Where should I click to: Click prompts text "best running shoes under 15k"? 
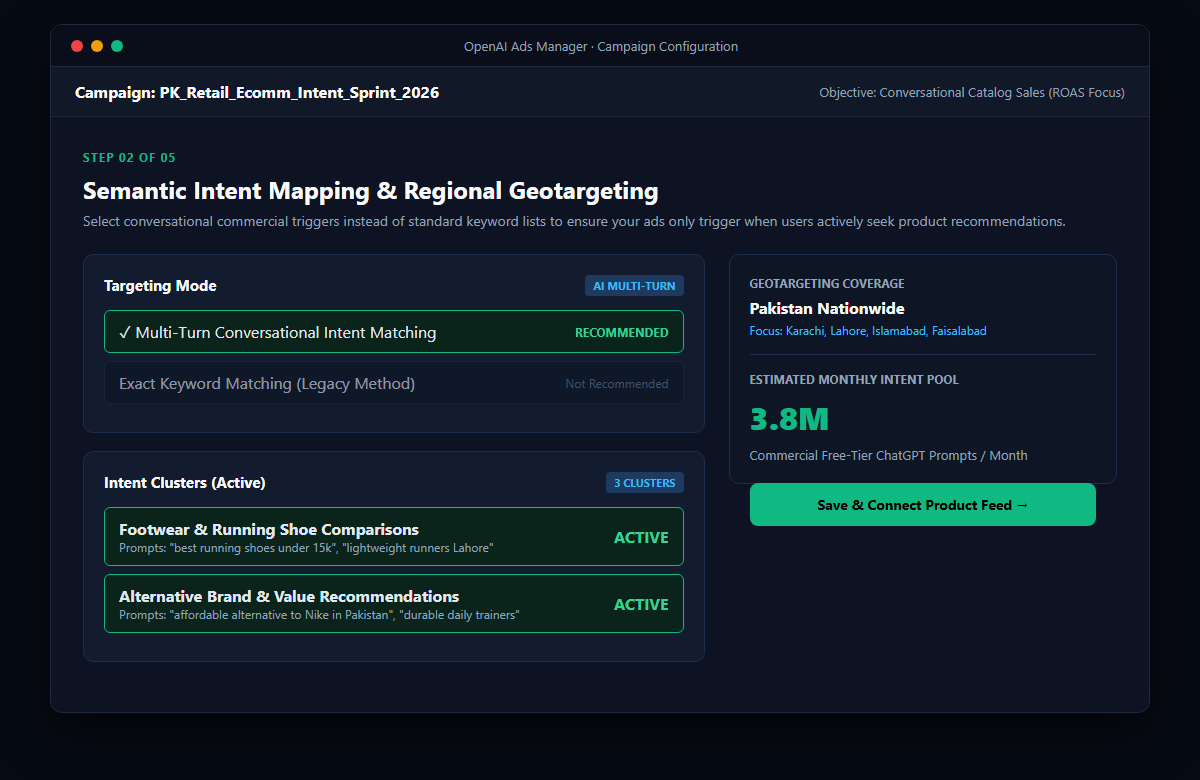point(253,548)
